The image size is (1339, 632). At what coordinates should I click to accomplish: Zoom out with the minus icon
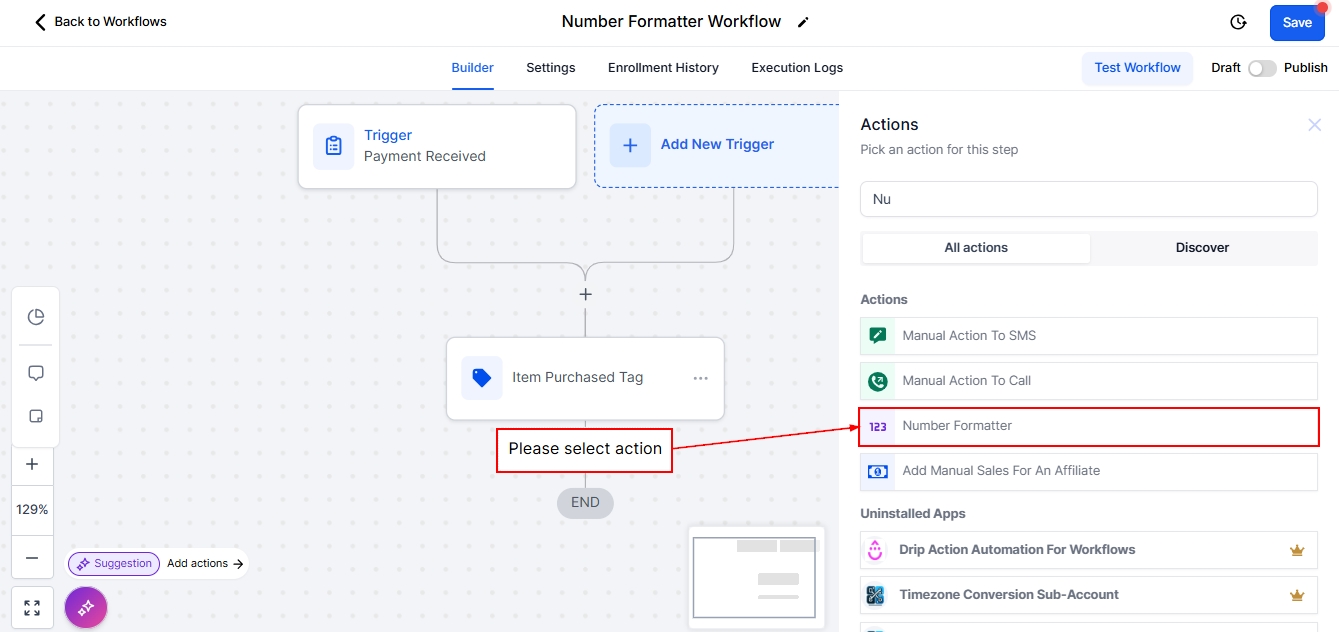click(32, 558)
